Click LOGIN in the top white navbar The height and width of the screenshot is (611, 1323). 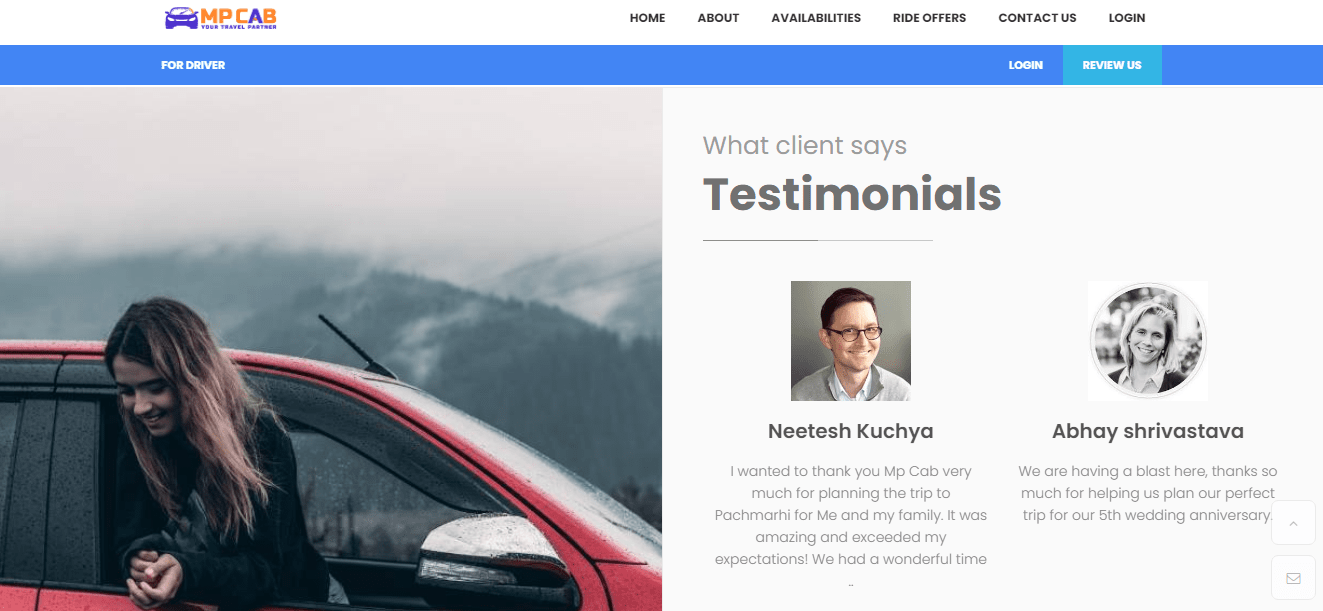[x=1127, y=18]
